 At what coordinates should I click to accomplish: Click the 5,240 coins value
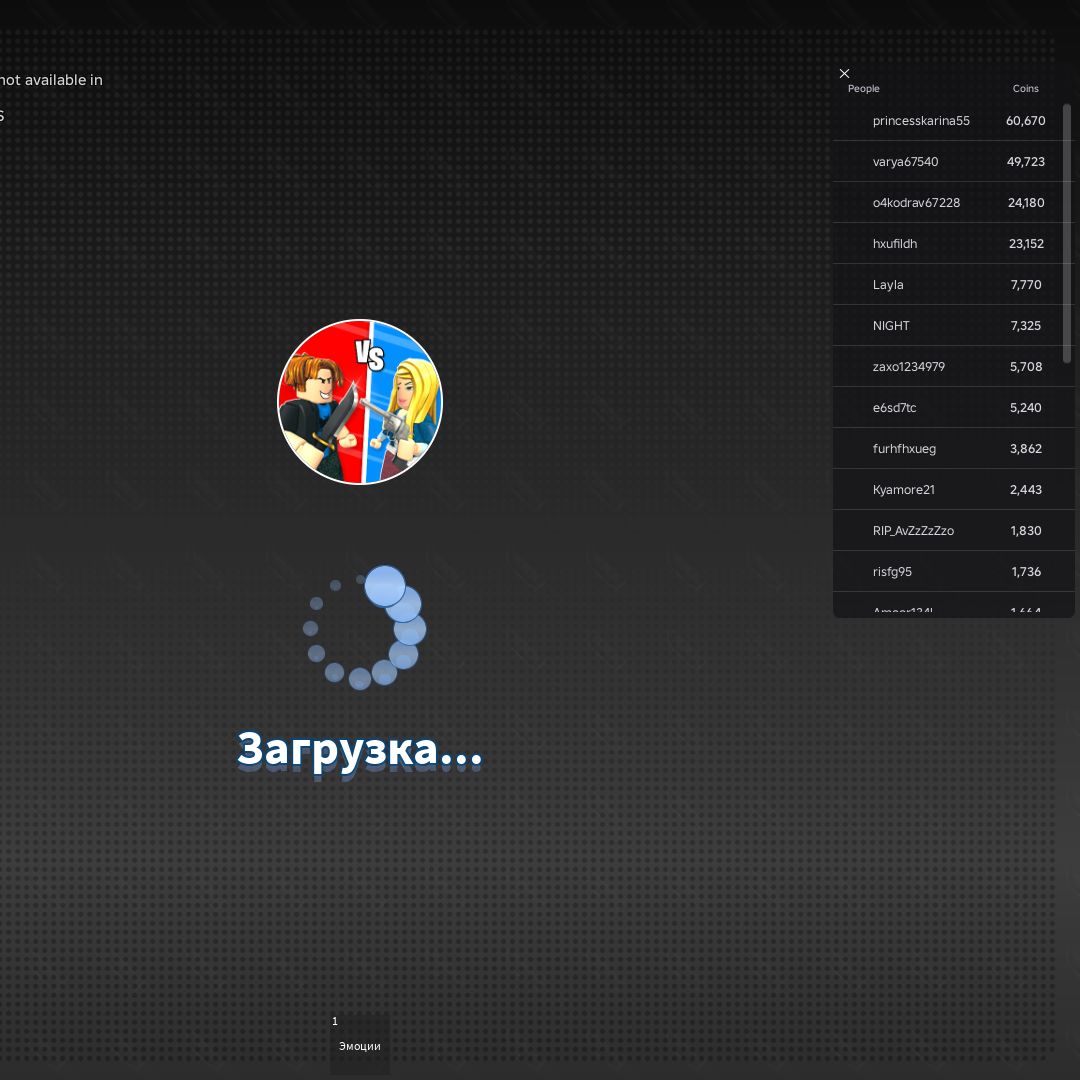(1026, 408)
